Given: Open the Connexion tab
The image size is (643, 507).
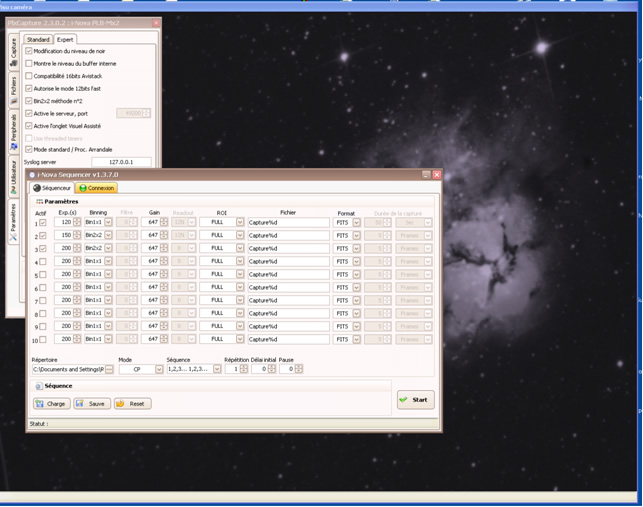Looking at the screenshot, I should [x=97, y=188].
